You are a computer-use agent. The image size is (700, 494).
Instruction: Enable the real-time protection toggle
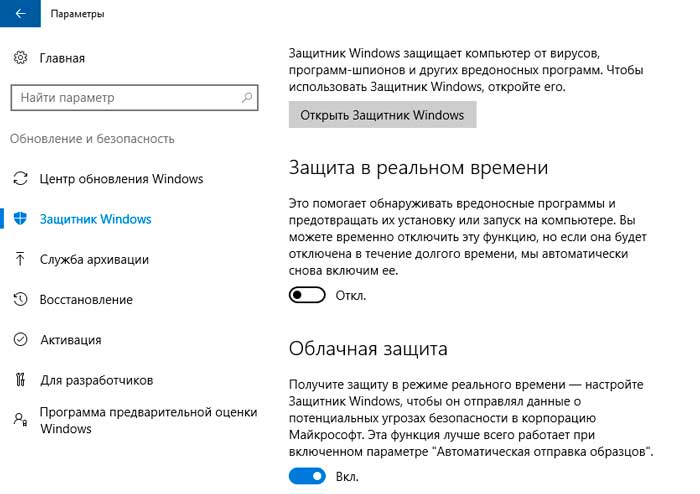[308, 295]
